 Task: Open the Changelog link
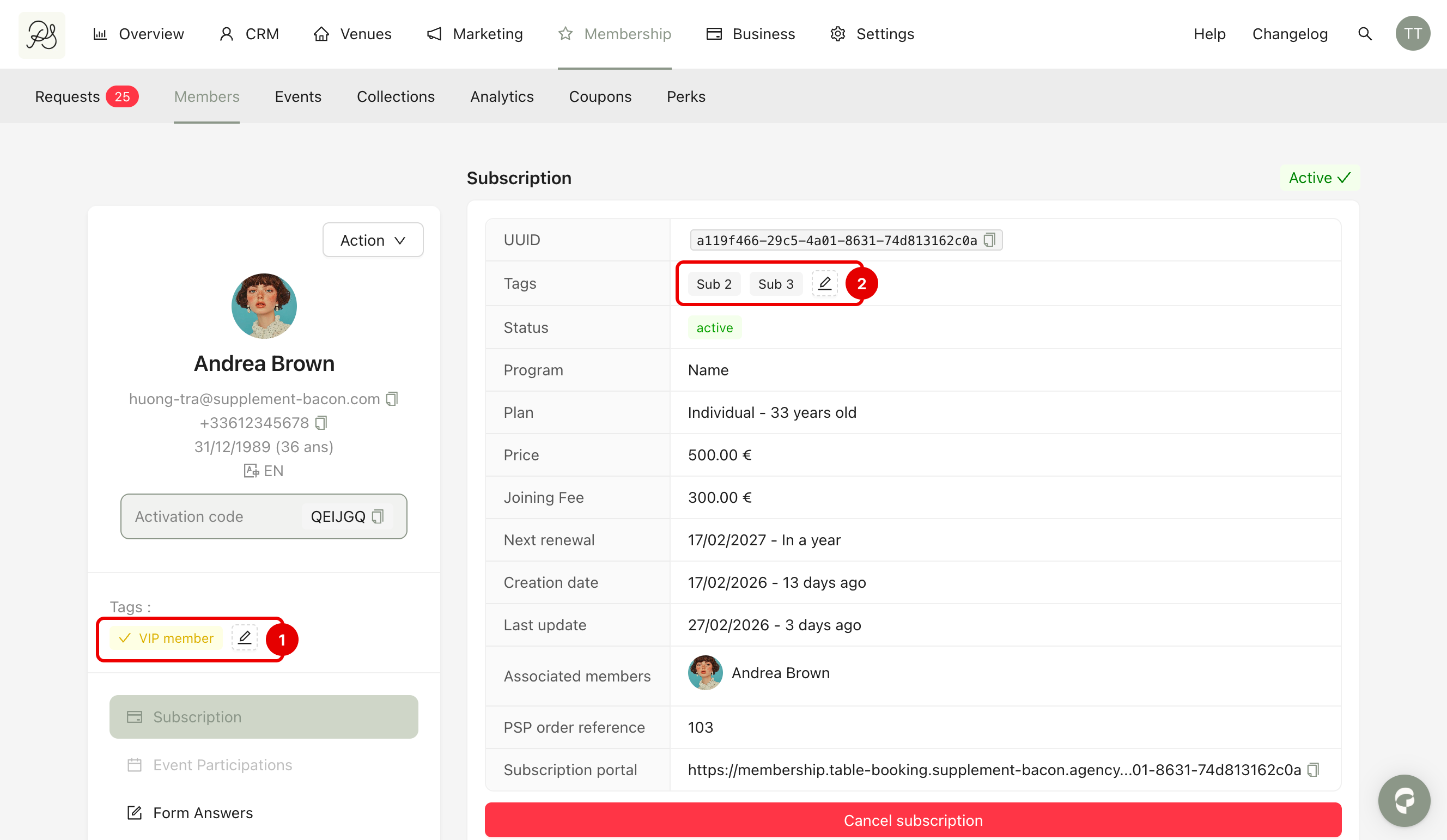[1290, 34]
